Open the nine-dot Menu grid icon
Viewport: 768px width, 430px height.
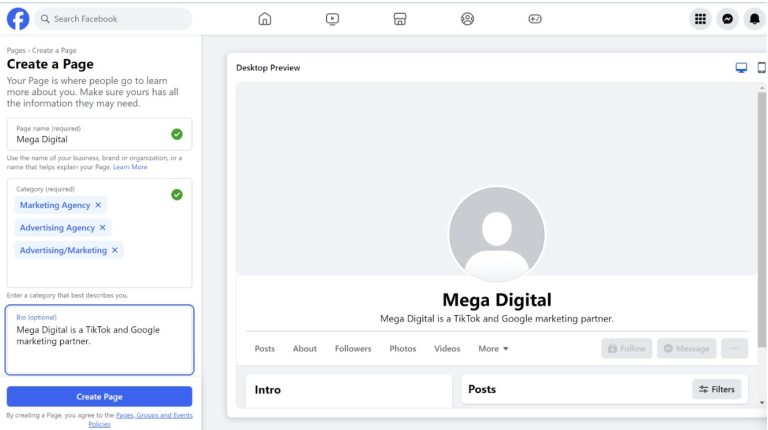(700, 19)
